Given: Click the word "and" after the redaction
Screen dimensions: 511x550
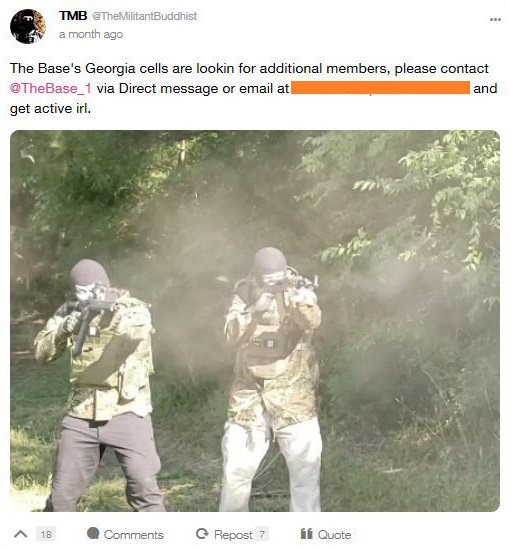Looking at the screenshot, I should (485, 88).
